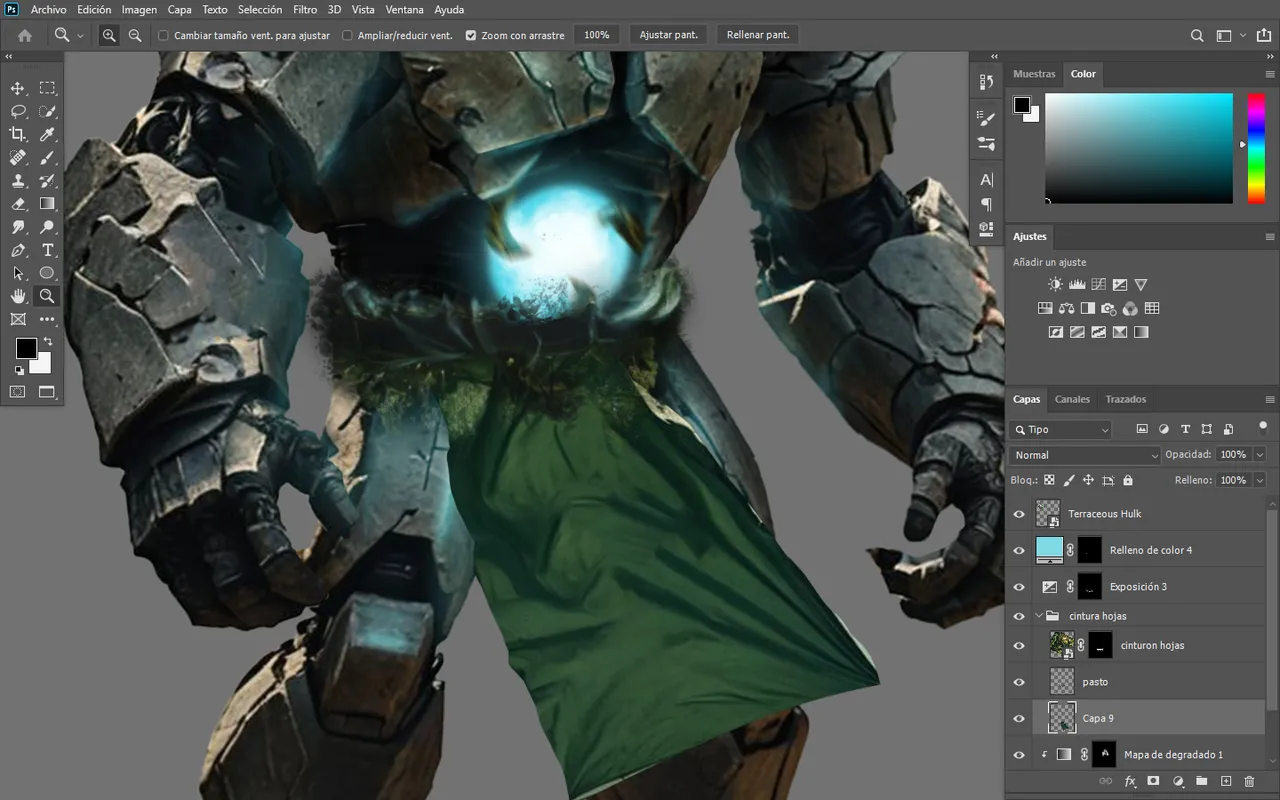The width and height of the screenshot is (1280, 800).
Task: Switch to the Muestras tab
Action: click(1034, 74)
